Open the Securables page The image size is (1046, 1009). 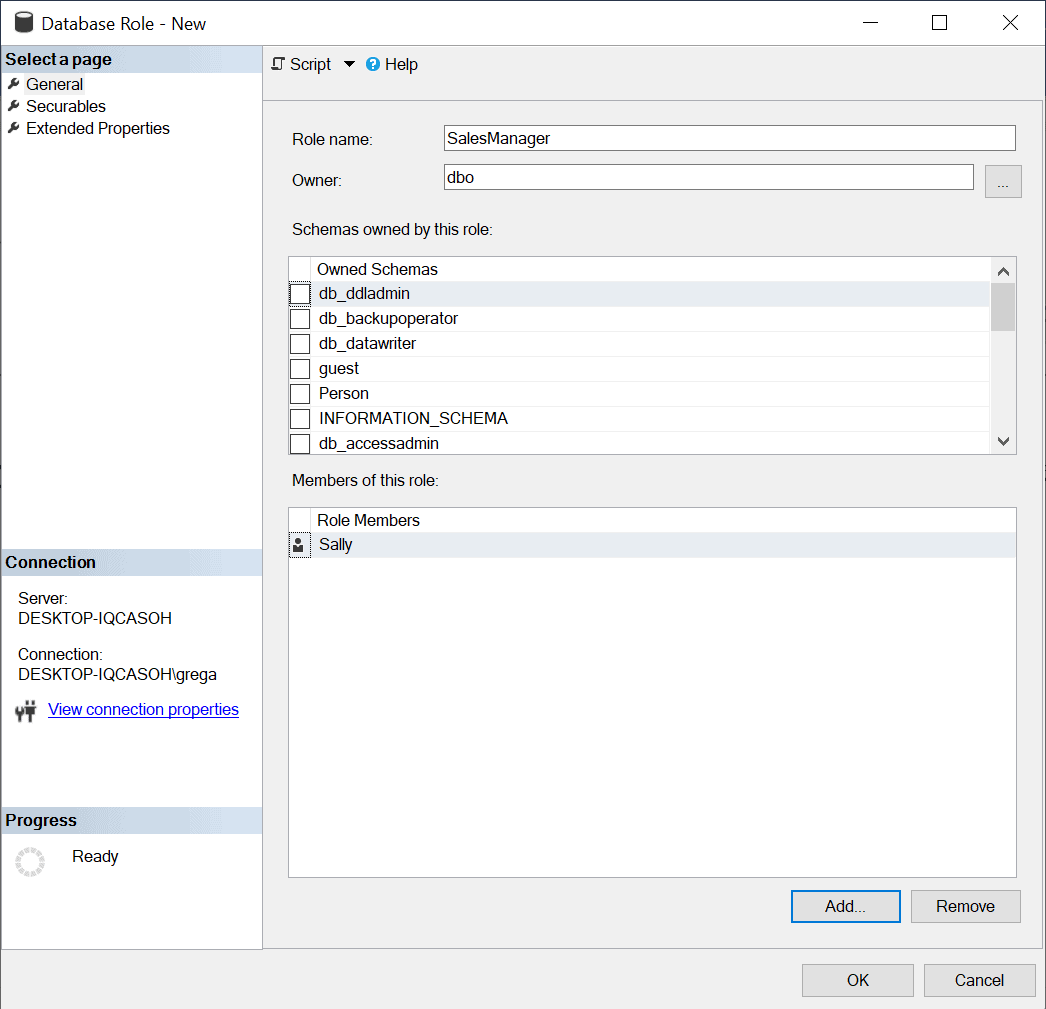coord(66,106)
